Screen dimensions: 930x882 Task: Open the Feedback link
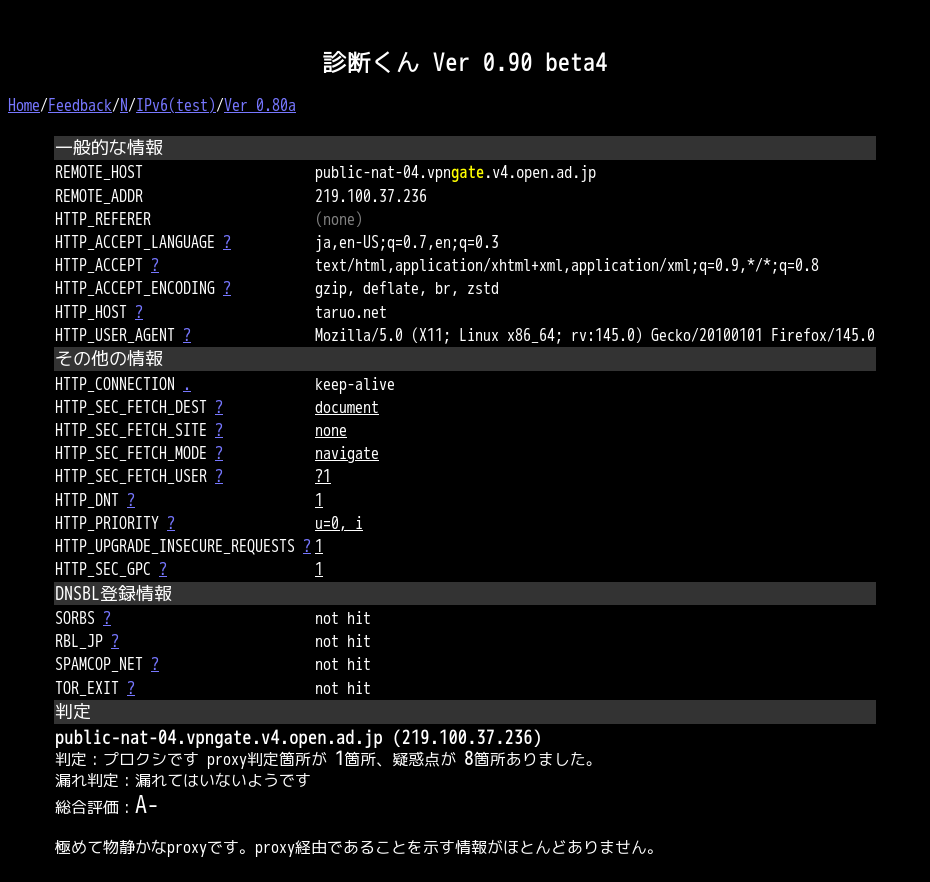point(78,105)
